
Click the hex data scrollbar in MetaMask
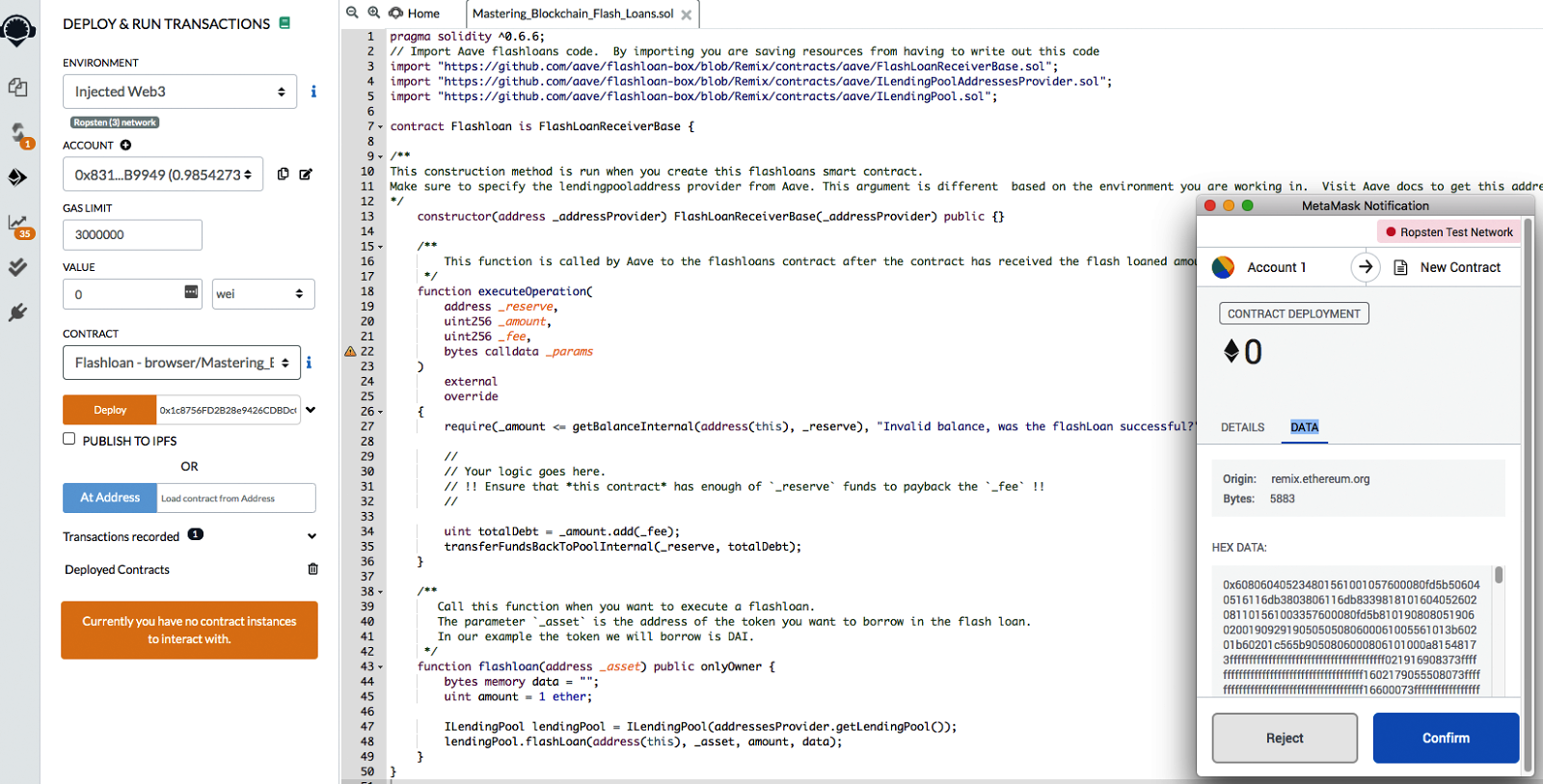(x=1499, y=576)
